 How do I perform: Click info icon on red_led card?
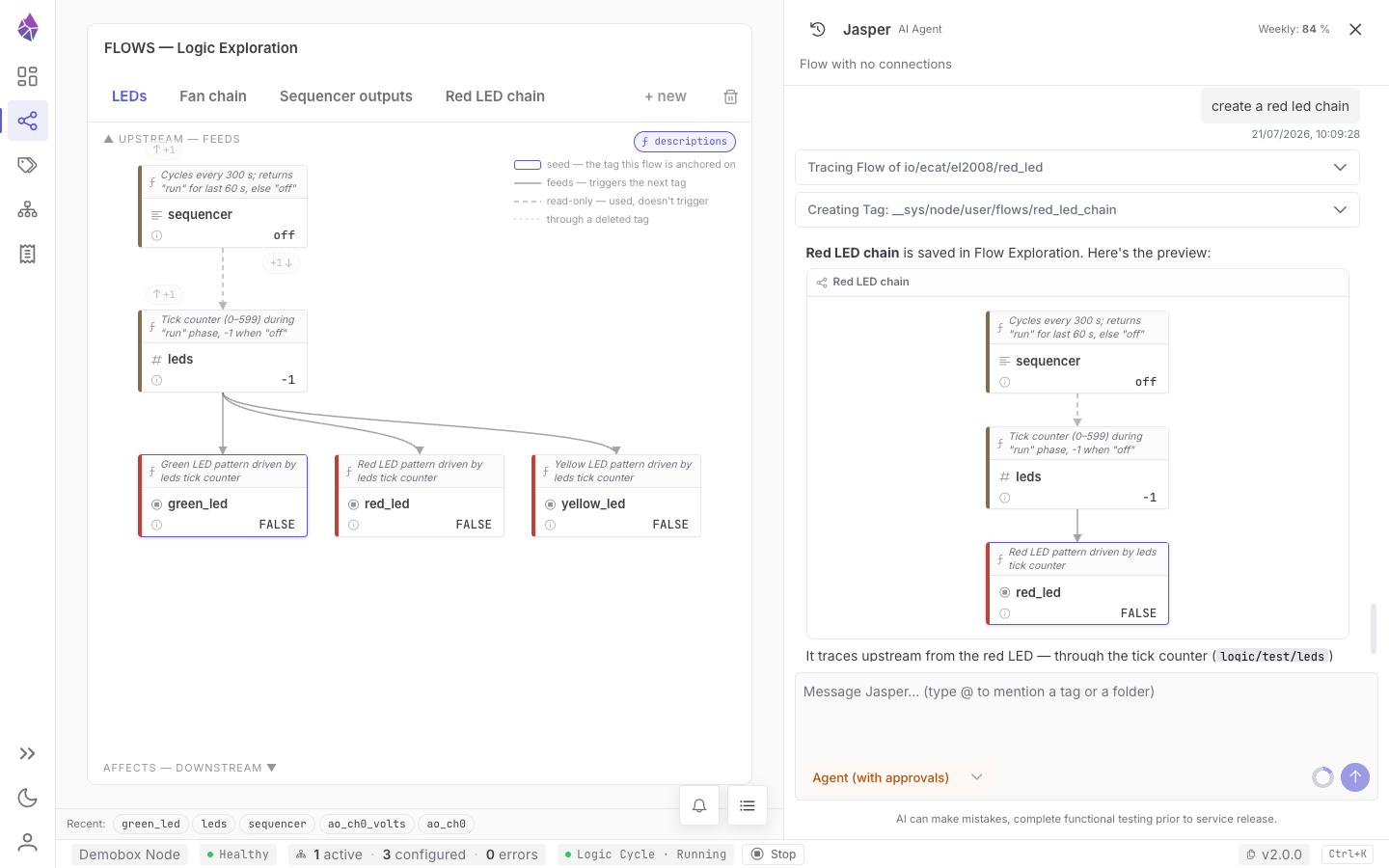[x=354, y=525]
